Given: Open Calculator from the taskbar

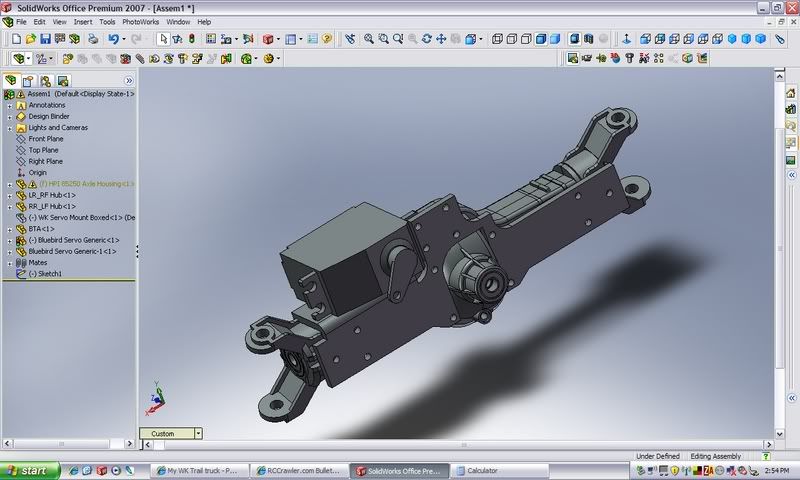Looking at the screenshot, I should pos(500,470).
